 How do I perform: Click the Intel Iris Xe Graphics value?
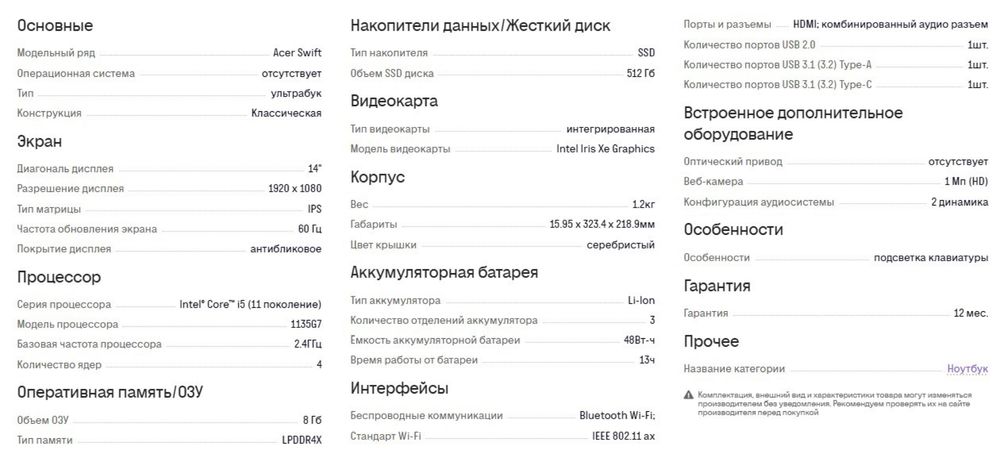pyautogui.click(x=605, y=149)
